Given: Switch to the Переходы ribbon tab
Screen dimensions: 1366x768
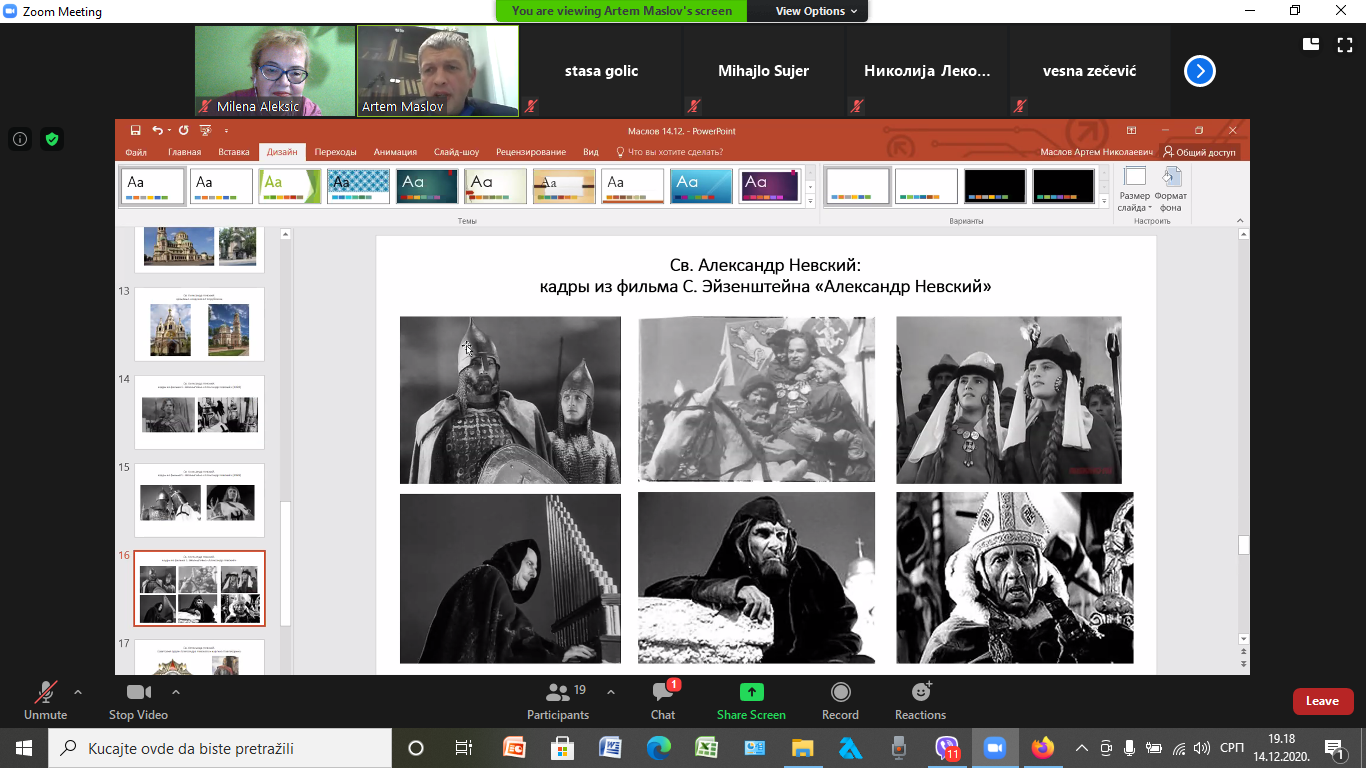Looking at the screenshot, I should tap(335, 152).
